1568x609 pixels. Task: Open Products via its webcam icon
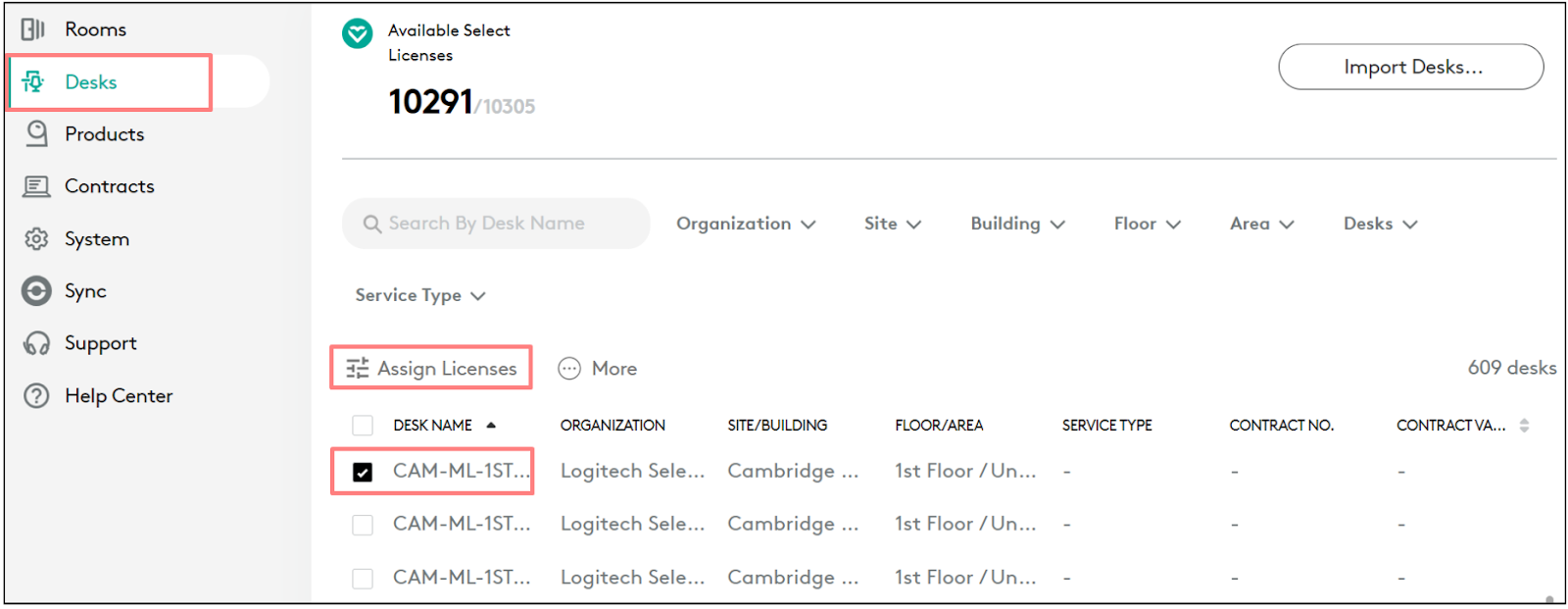[34, 133]
